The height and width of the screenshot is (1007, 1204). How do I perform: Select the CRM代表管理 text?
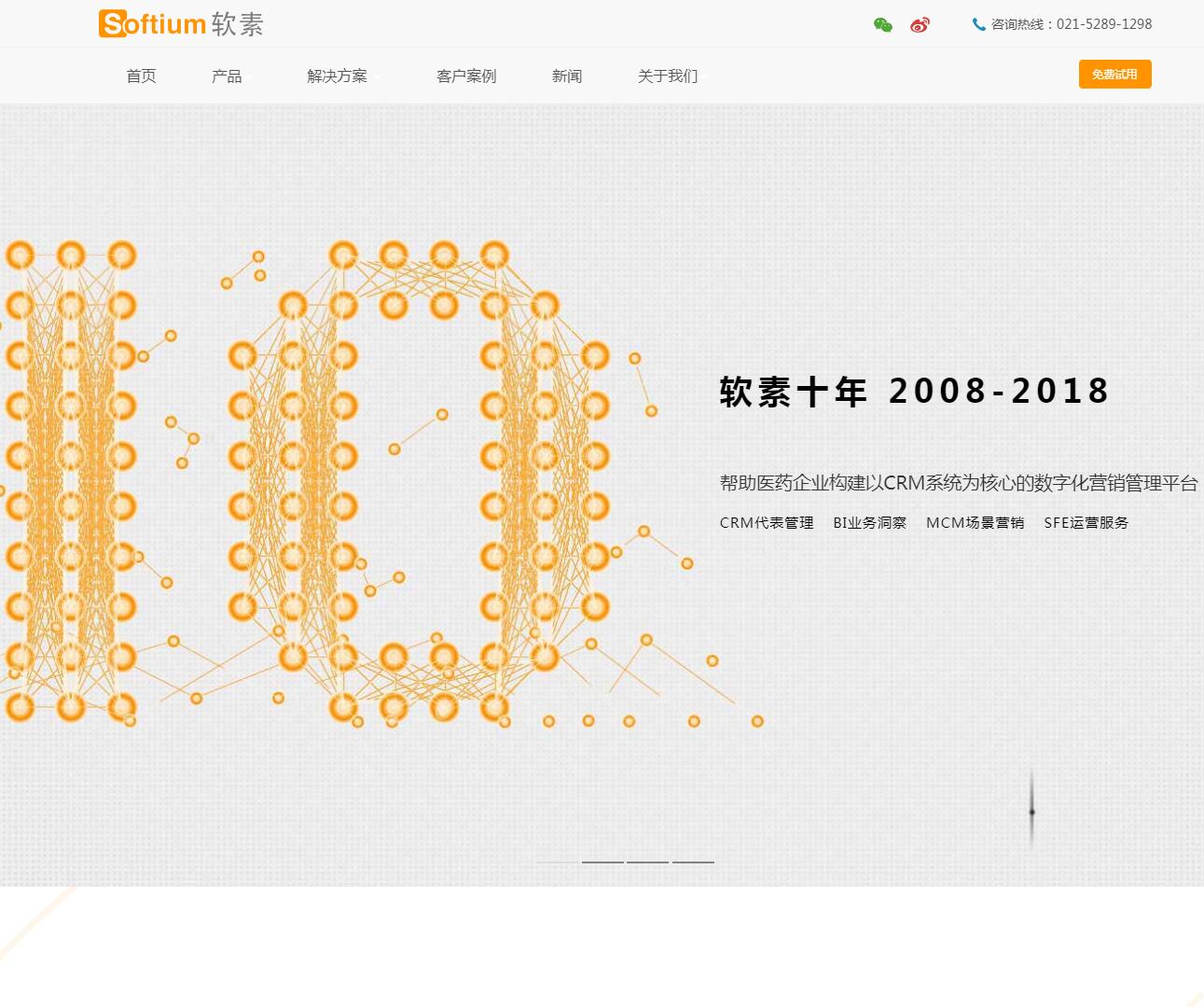tap(767, 523)
